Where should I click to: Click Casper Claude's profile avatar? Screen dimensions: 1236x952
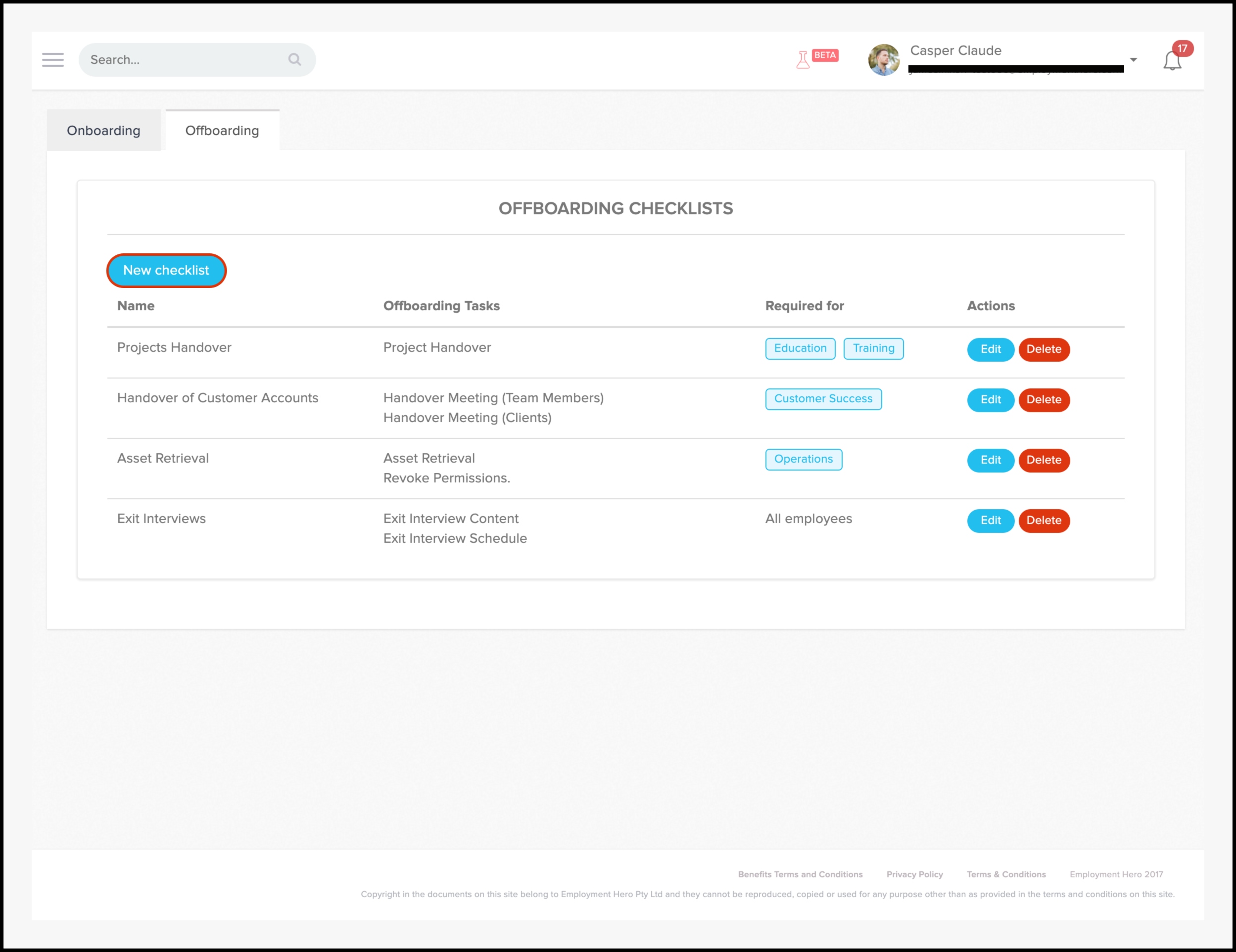point(883,60)
